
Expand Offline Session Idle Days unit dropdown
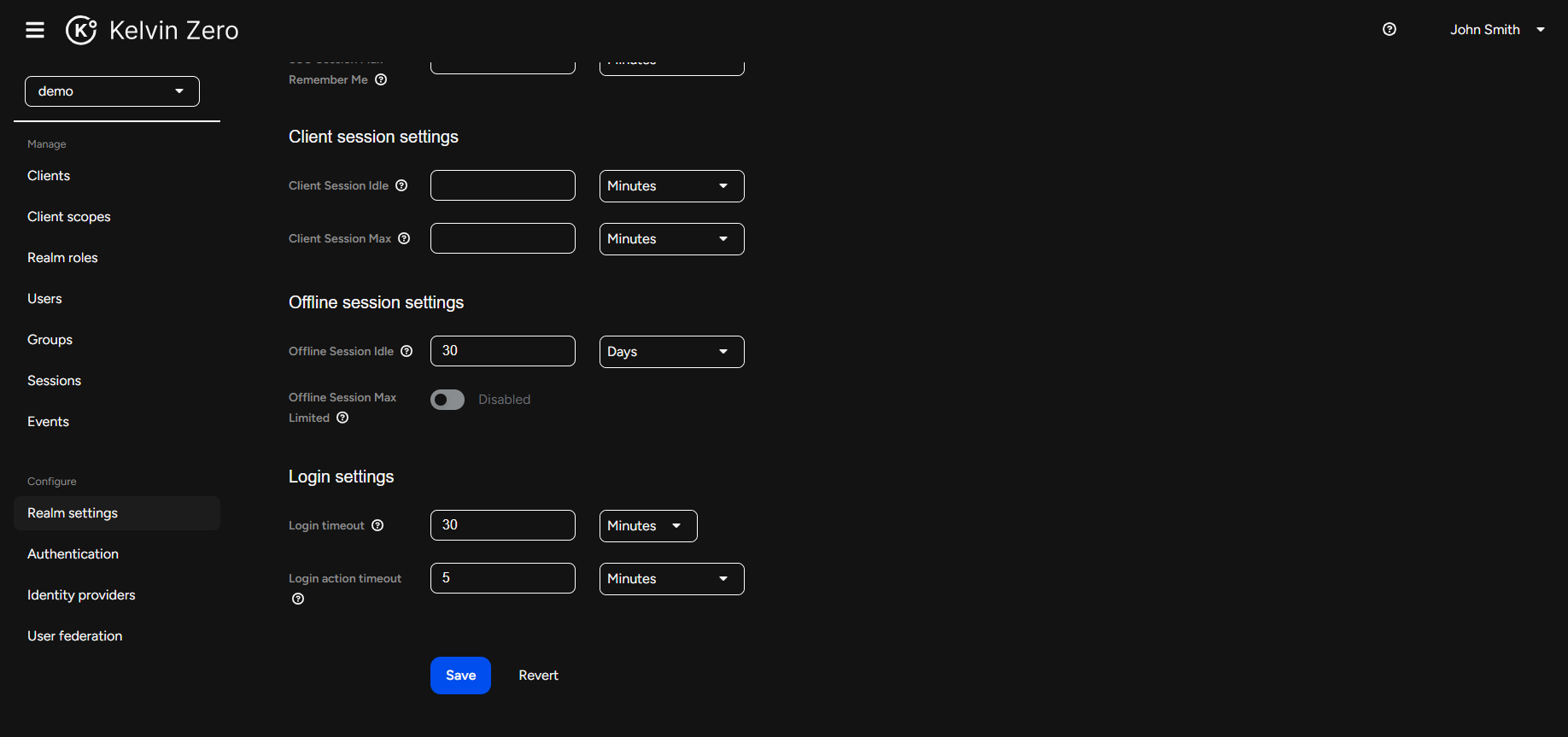pos(671,352)
